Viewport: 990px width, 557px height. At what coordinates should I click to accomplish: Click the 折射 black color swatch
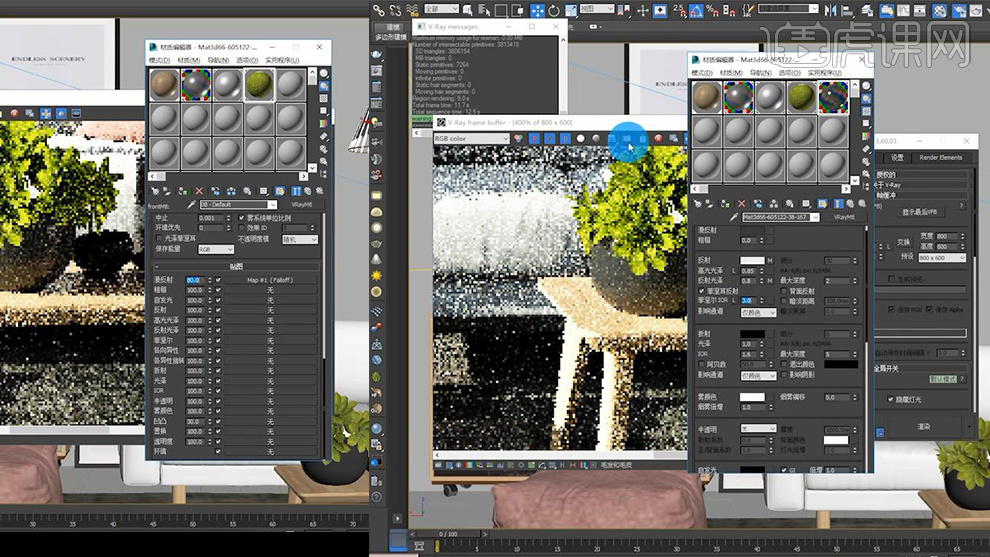click(x=752, y=333)
